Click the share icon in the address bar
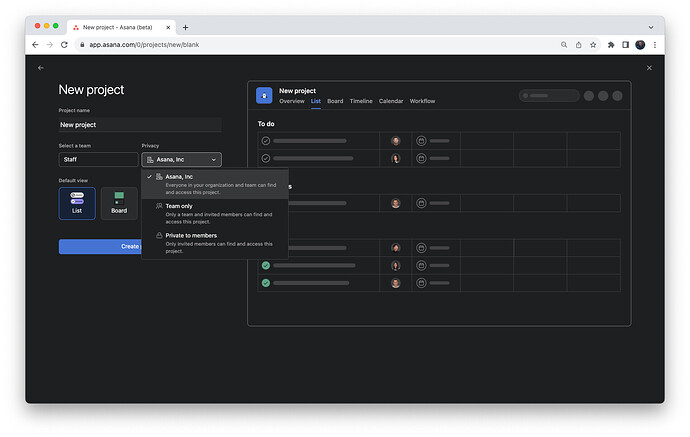 [579, 45]
